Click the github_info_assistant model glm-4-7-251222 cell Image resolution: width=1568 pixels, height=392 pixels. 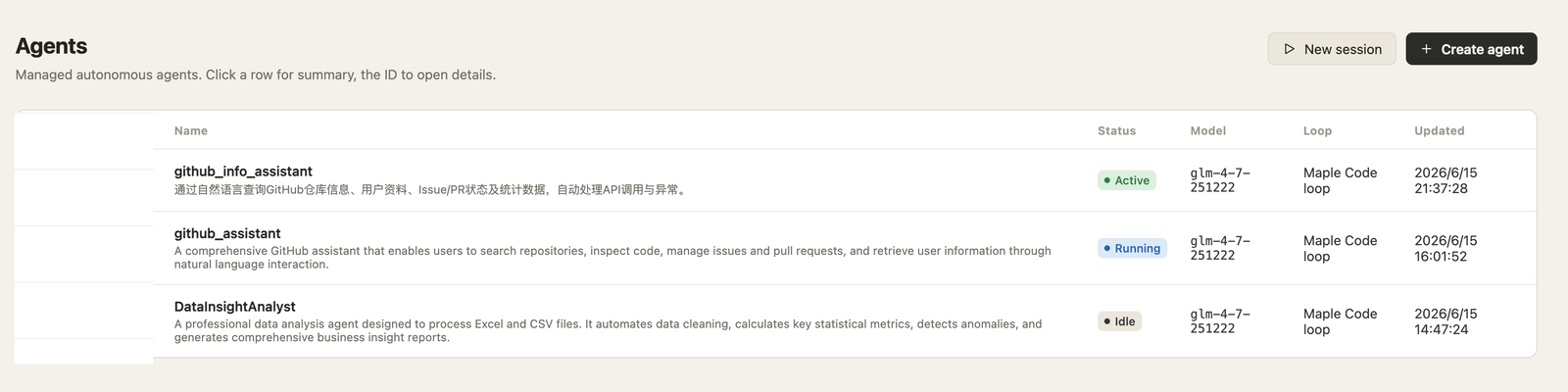point(1220,180)
